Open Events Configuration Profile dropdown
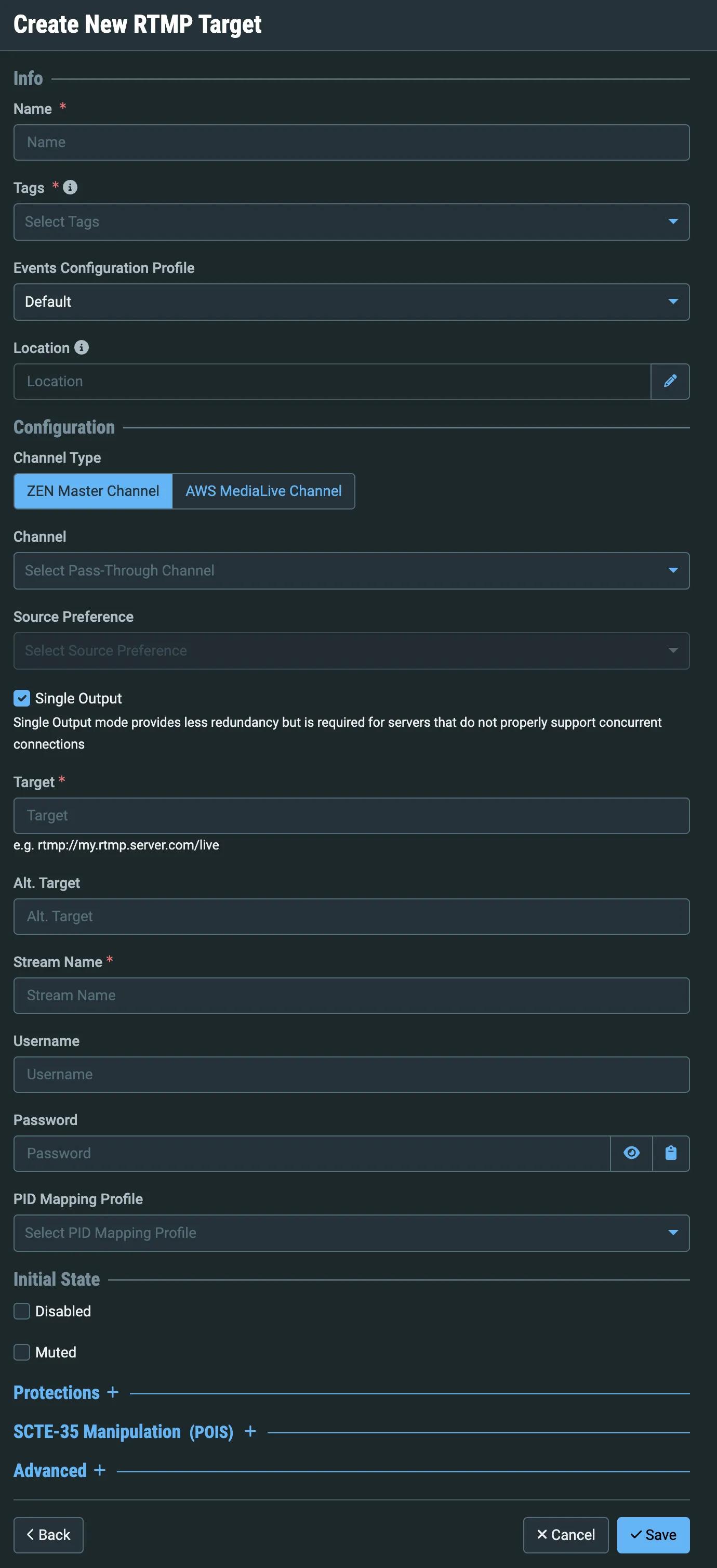The image size is (717, 1568). (x=352, y=302)
